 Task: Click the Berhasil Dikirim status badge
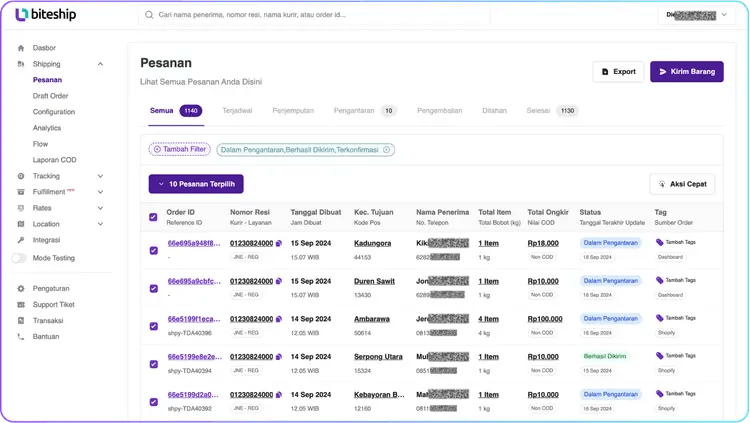point(605,356)
